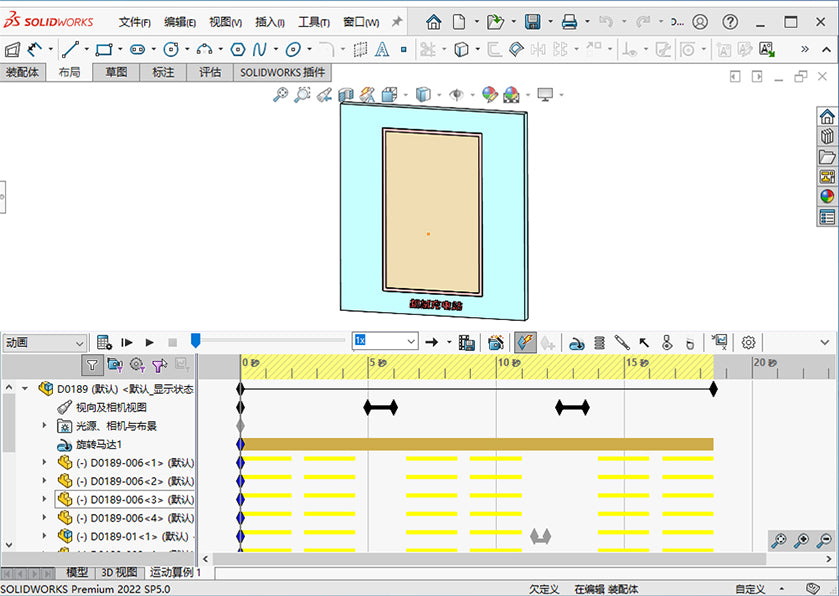Click the Smart Dimension tool
839x596 pixels.
tap(35, 50)
